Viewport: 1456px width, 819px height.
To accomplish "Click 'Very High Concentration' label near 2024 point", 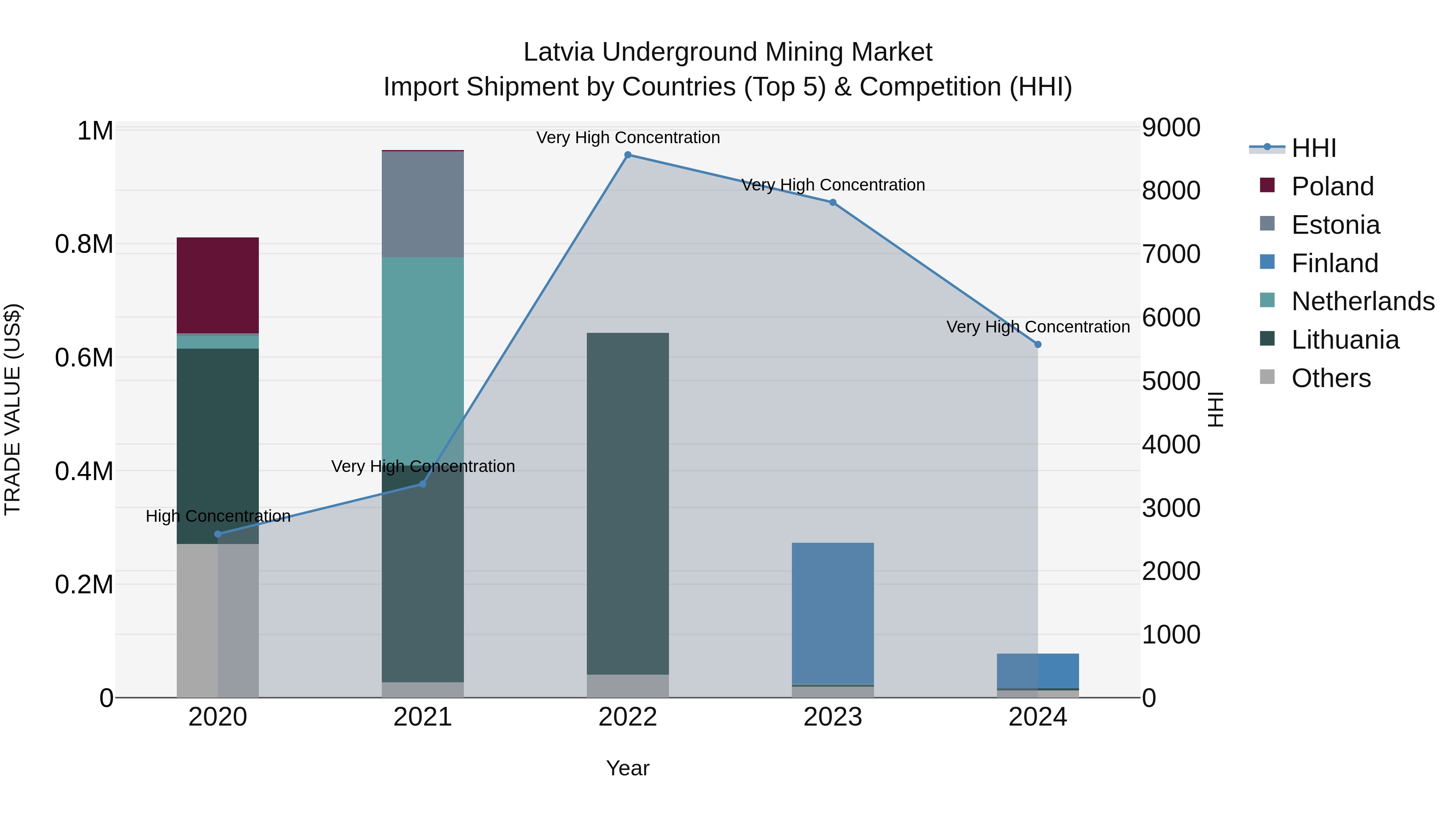I will tap(1038, 327).
